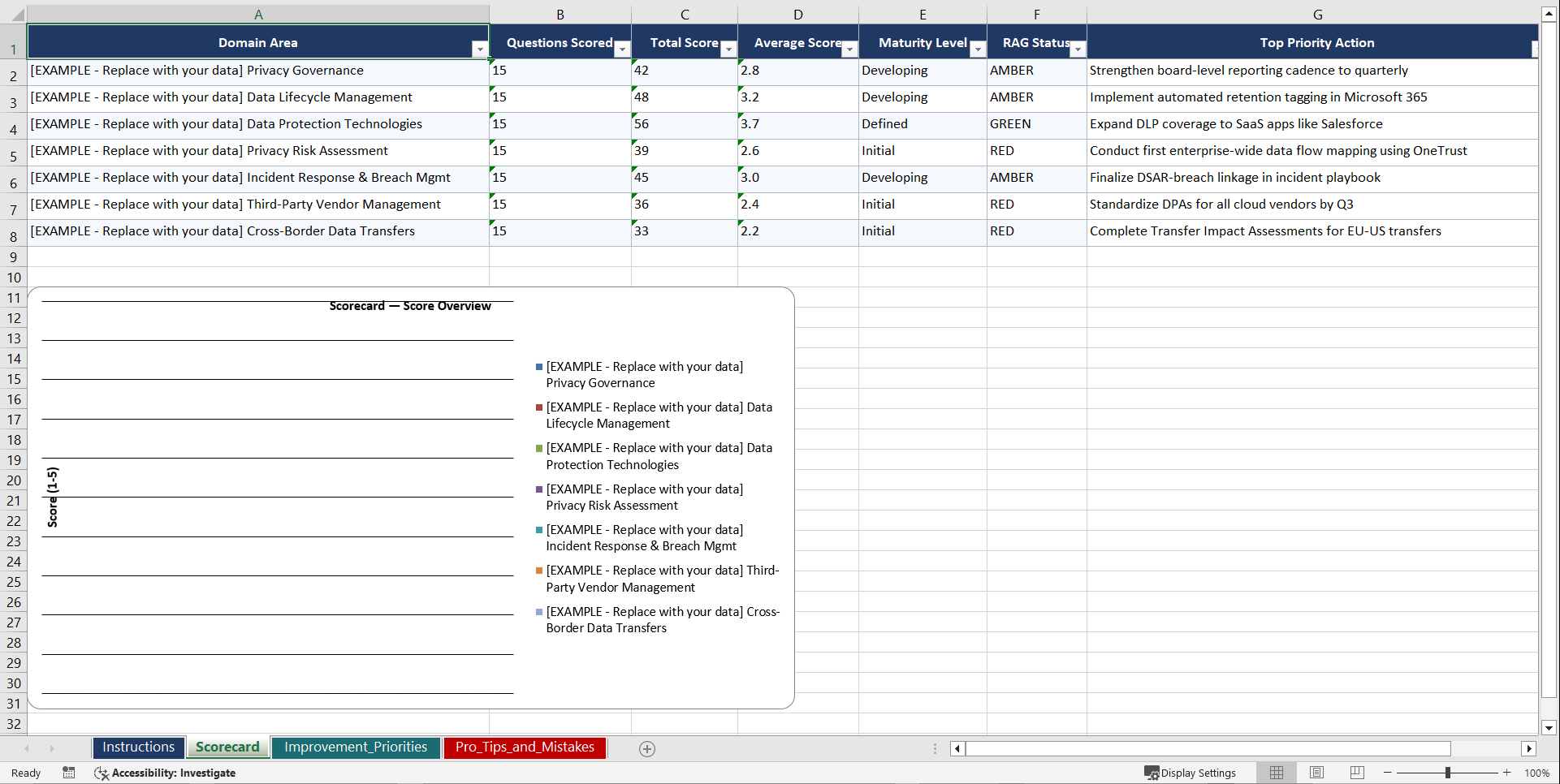
Task: Click the previous sheet navigation arrow
Action: click(28, 748)
